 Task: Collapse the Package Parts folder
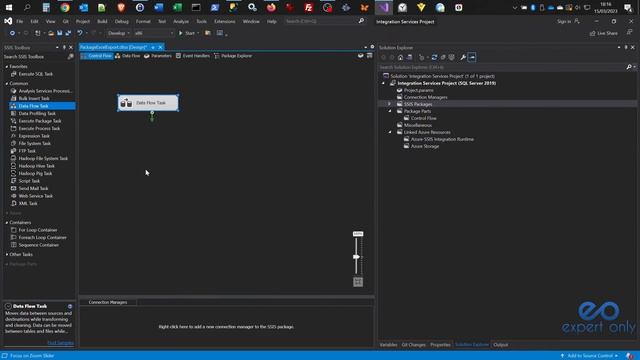tap(389, 111)
